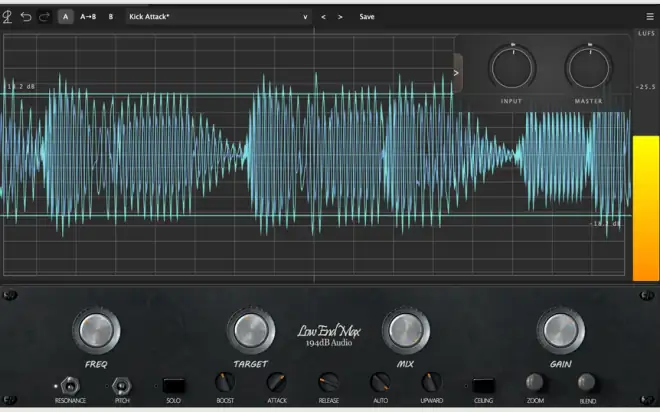Switch to preset slot B

point(111,17)
